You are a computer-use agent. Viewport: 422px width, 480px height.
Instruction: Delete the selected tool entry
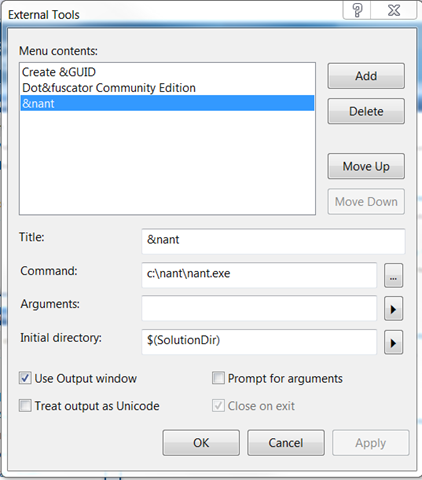coord(366,111)
